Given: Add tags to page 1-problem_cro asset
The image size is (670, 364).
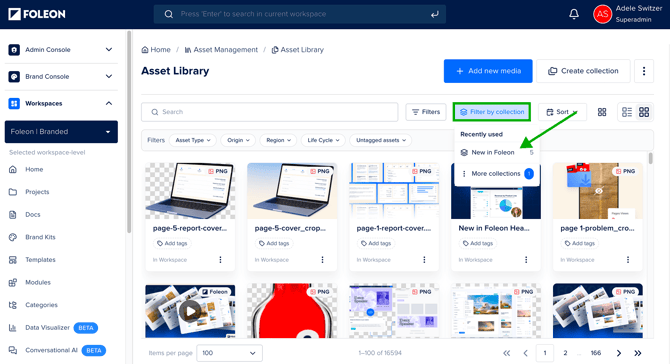Looking at the screenshot, I should (579, 243).
